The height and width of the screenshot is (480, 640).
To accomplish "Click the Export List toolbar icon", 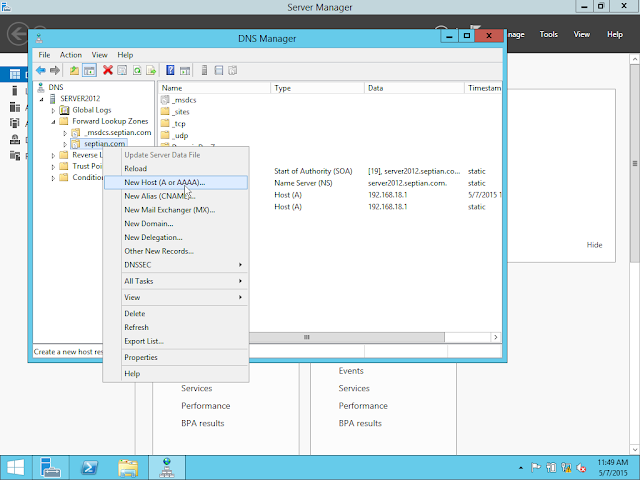I will click(151, 71).
